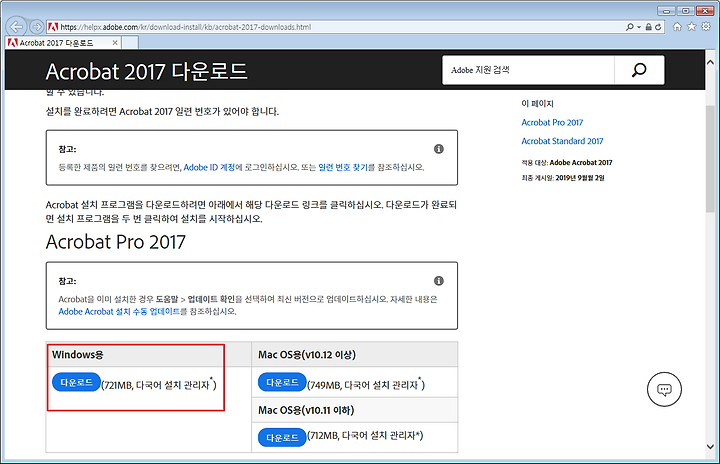The height and width of the screenshot is (464, 720).
Task: Open the chat bubble support icon
Action: pos(664,390)
